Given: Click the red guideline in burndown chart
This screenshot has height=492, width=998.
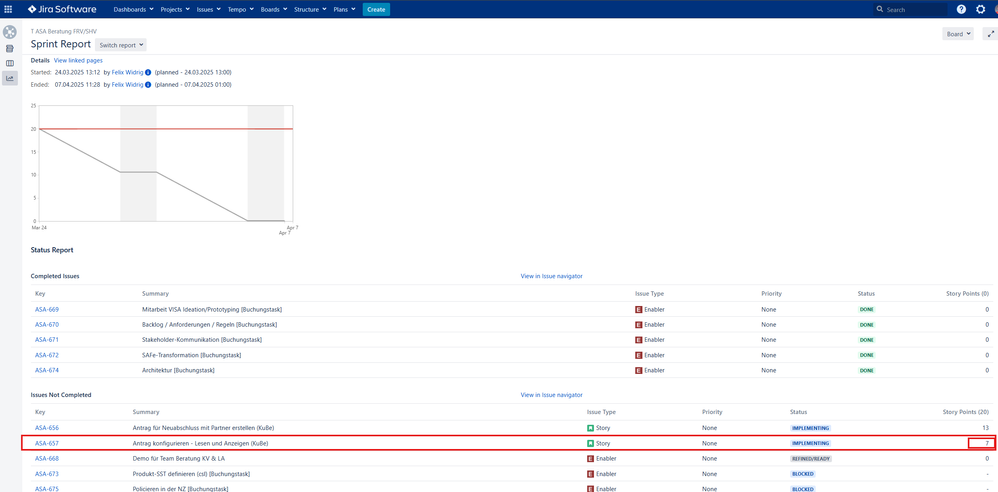Looking at the screenshot, I should pyautogui.click(x=165, y=129).
